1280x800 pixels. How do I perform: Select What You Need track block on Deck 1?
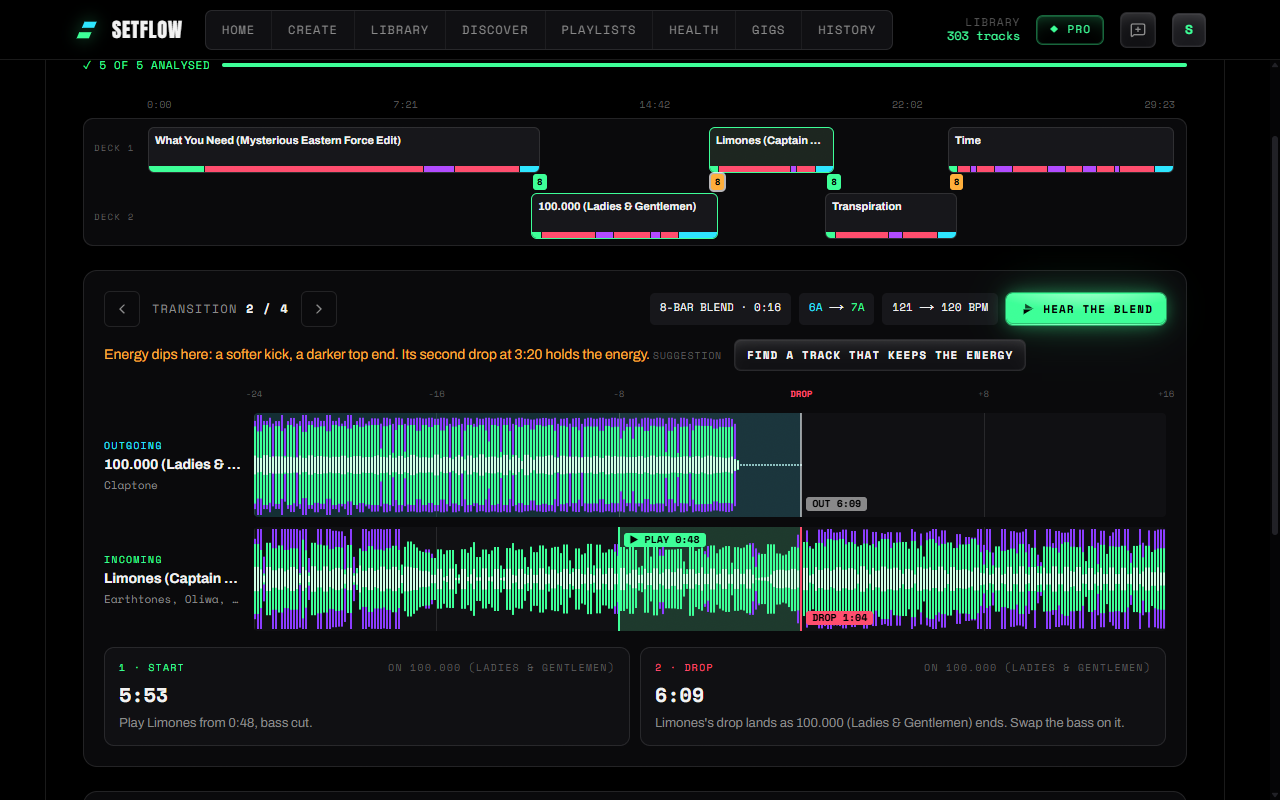click(344, 149)
